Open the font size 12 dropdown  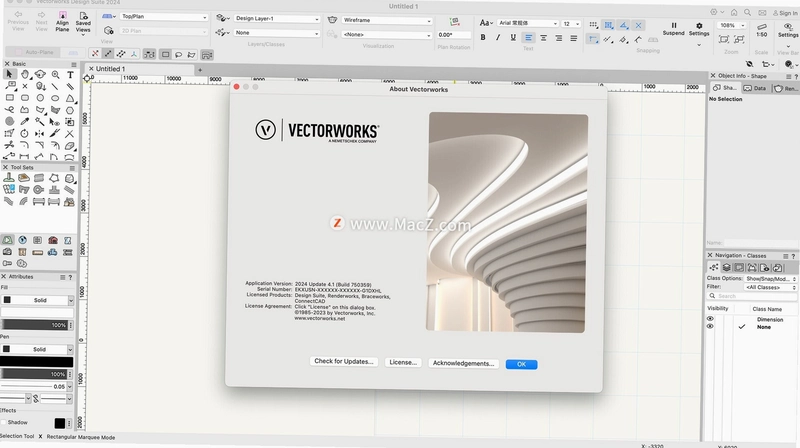[571, 24]
